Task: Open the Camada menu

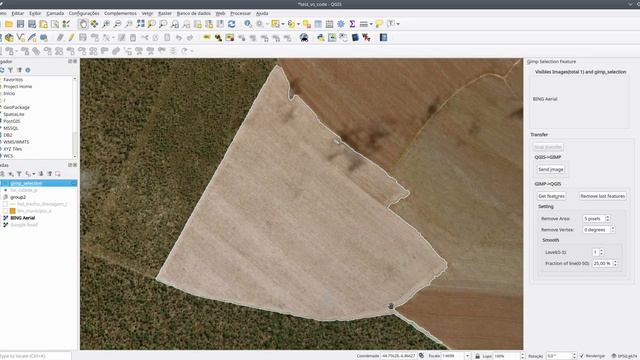Action: (55, 13)
